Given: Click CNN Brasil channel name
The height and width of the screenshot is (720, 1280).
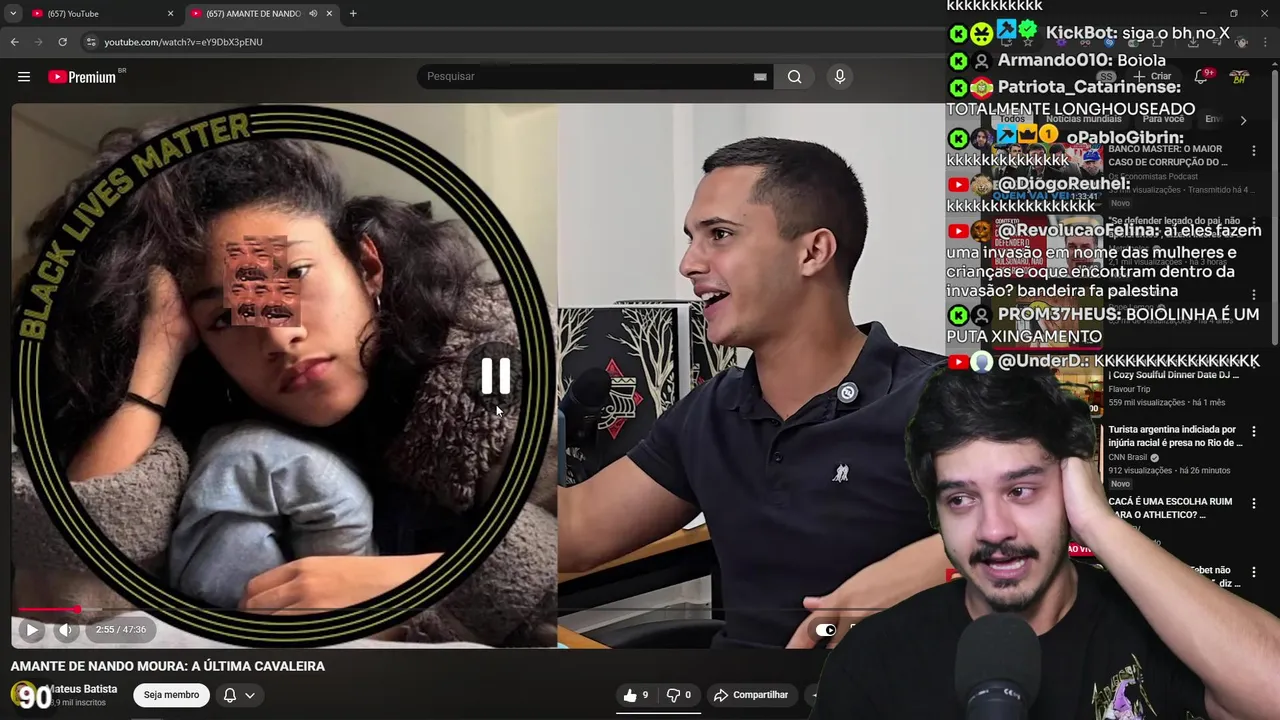Looking at the screenshot, I should point(1128,457).
